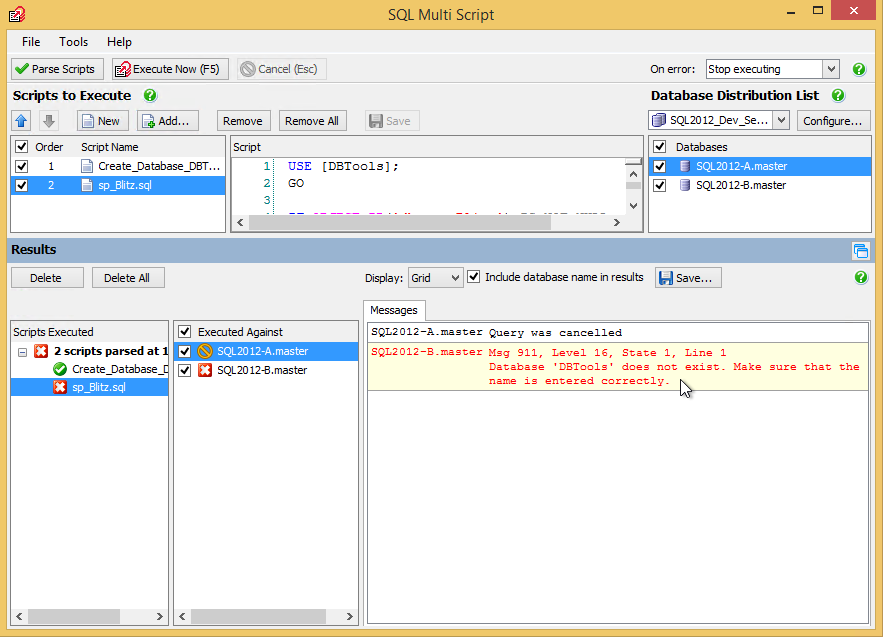Open the On error dropdown
Viewport: 883px width, 637px height.
830,69
